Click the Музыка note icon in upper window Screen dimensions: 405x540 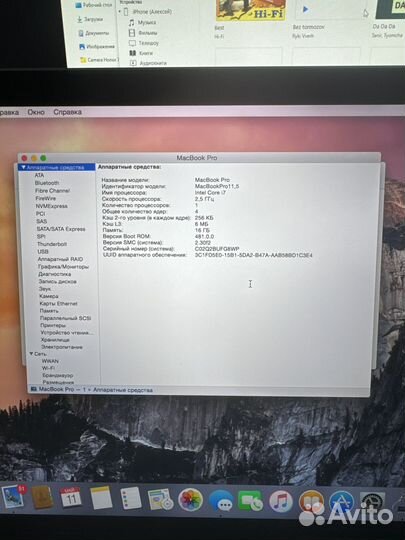132,22
